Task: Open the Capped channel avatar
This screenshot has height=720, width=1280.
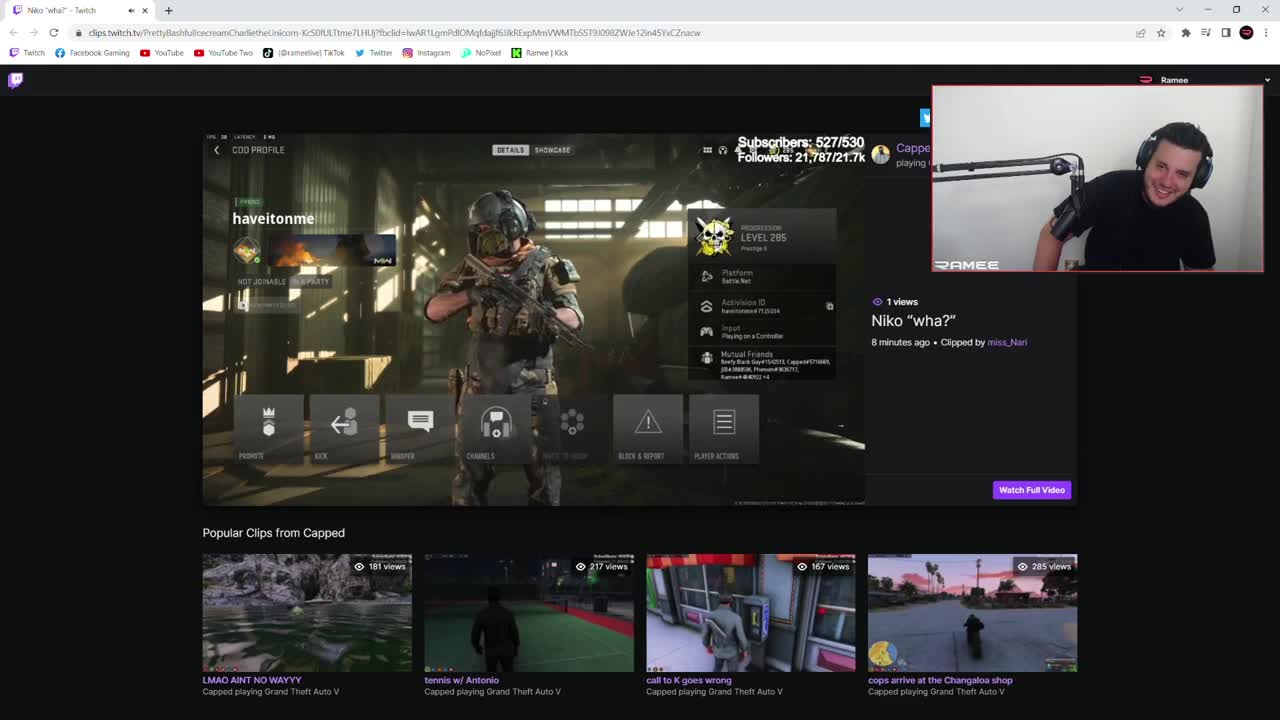Action: pos(880,154)
